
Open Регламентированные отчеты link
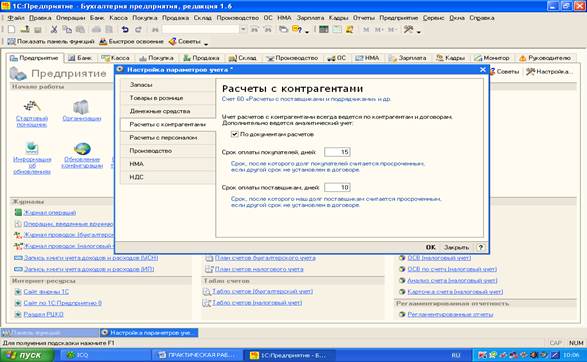click(450, 314)
